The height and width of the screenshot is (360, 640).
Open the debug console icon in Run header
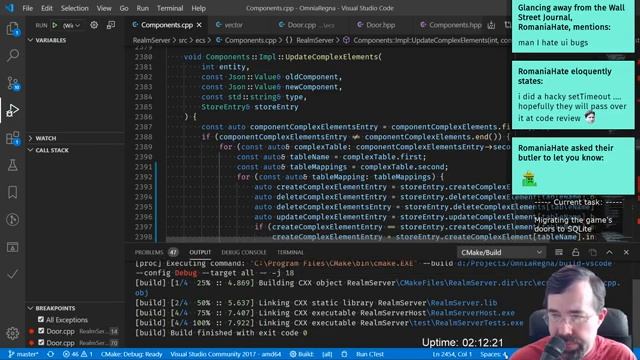[x=111, y=25]
